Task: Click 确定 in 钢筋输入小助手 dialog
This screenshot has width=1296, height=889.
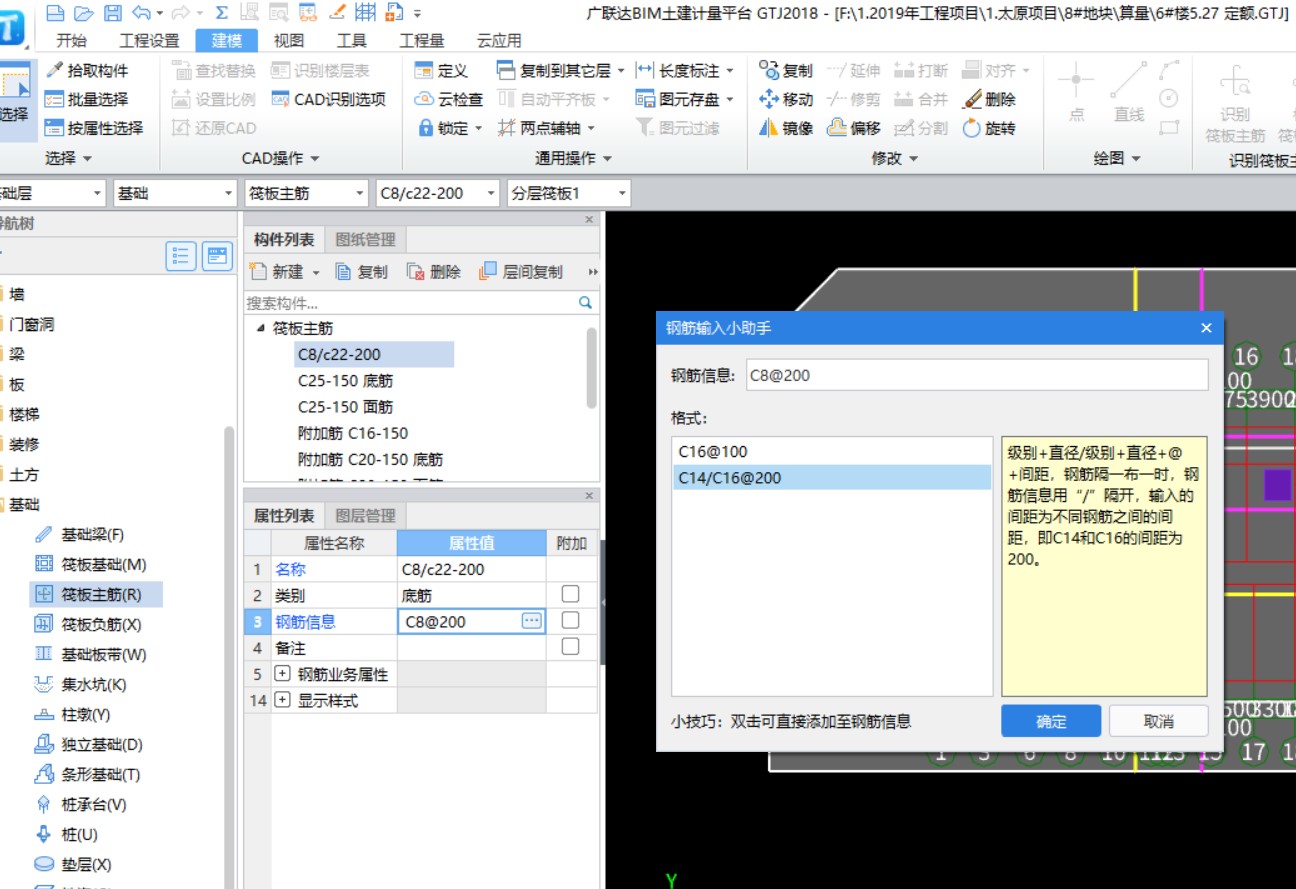Action: tap(1051, 721)
